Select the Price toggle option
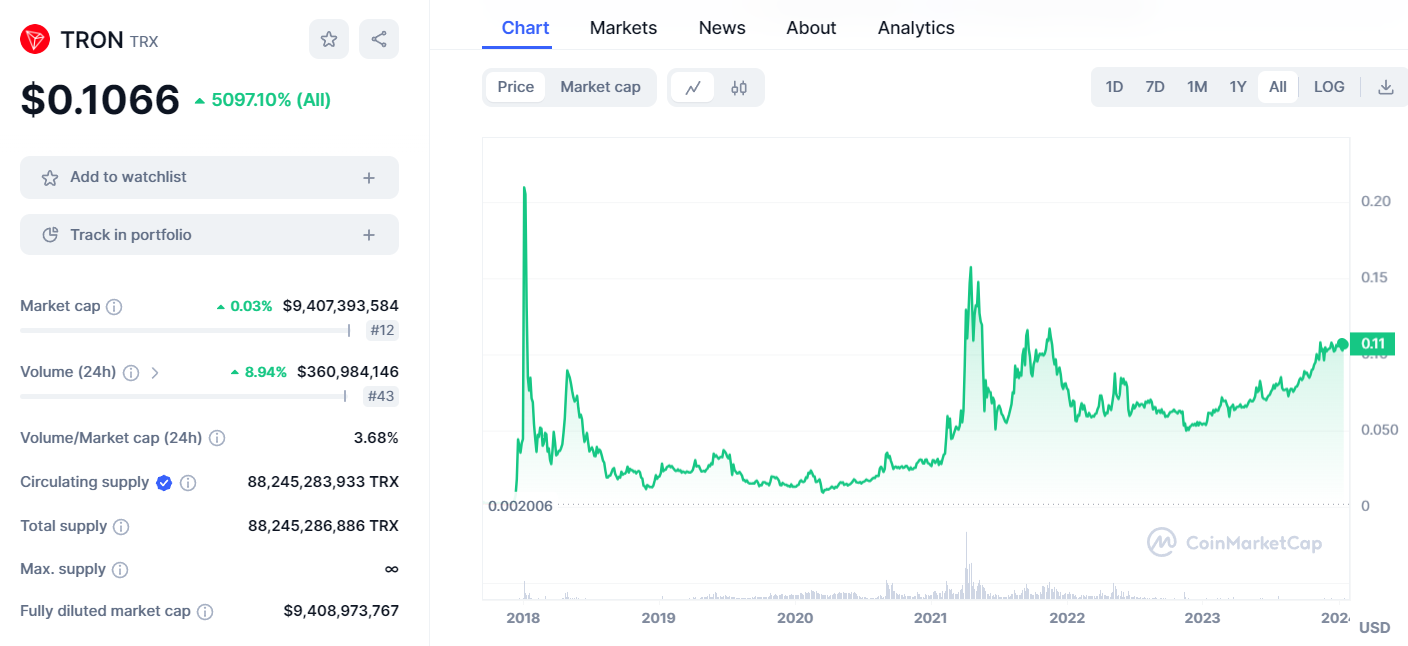The height and width of the screenshot is (646, 1408). coord(516,87)
